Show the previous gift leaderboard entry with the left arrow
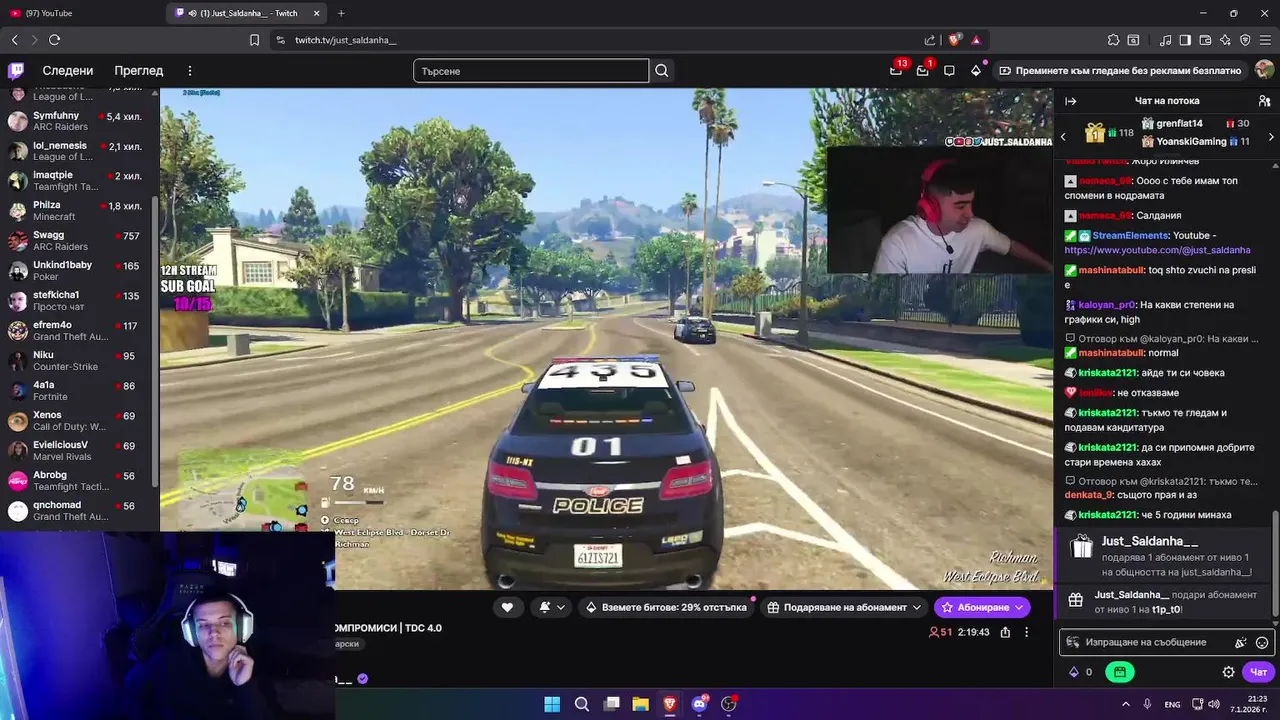Image resolution: width=1280 pixels, height=720 pixels. (x=1063, y=137)
